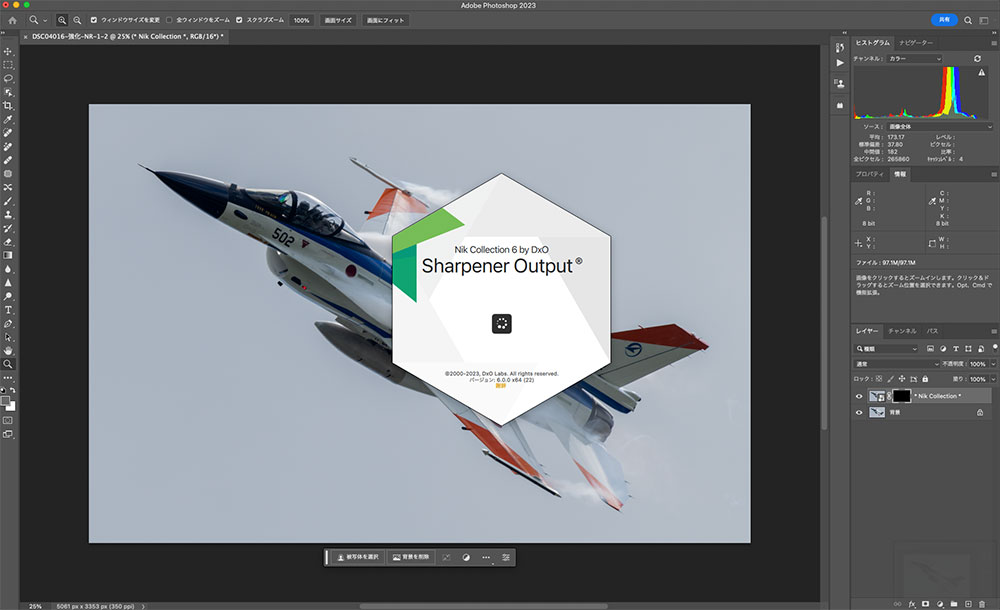Image resolution: width=1000 pixels, height=610 pixels.
Task: Select the black layer mask thumbnail
Action: [901, 396]
